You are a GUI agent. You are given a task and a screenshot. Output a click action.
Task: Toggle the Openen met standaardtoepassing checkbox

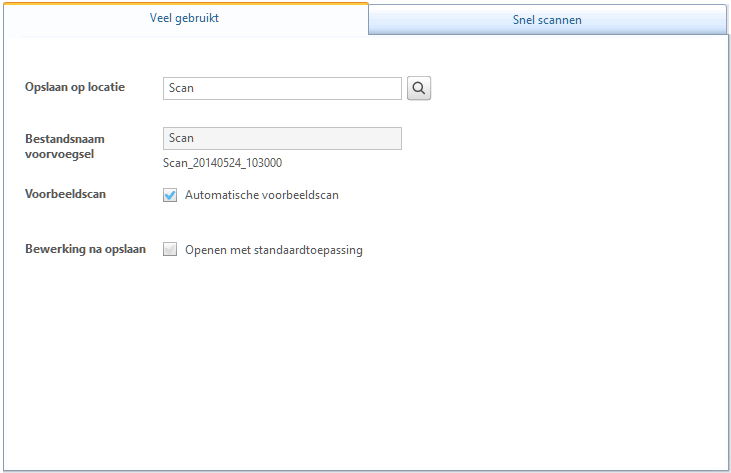point(170,250)
